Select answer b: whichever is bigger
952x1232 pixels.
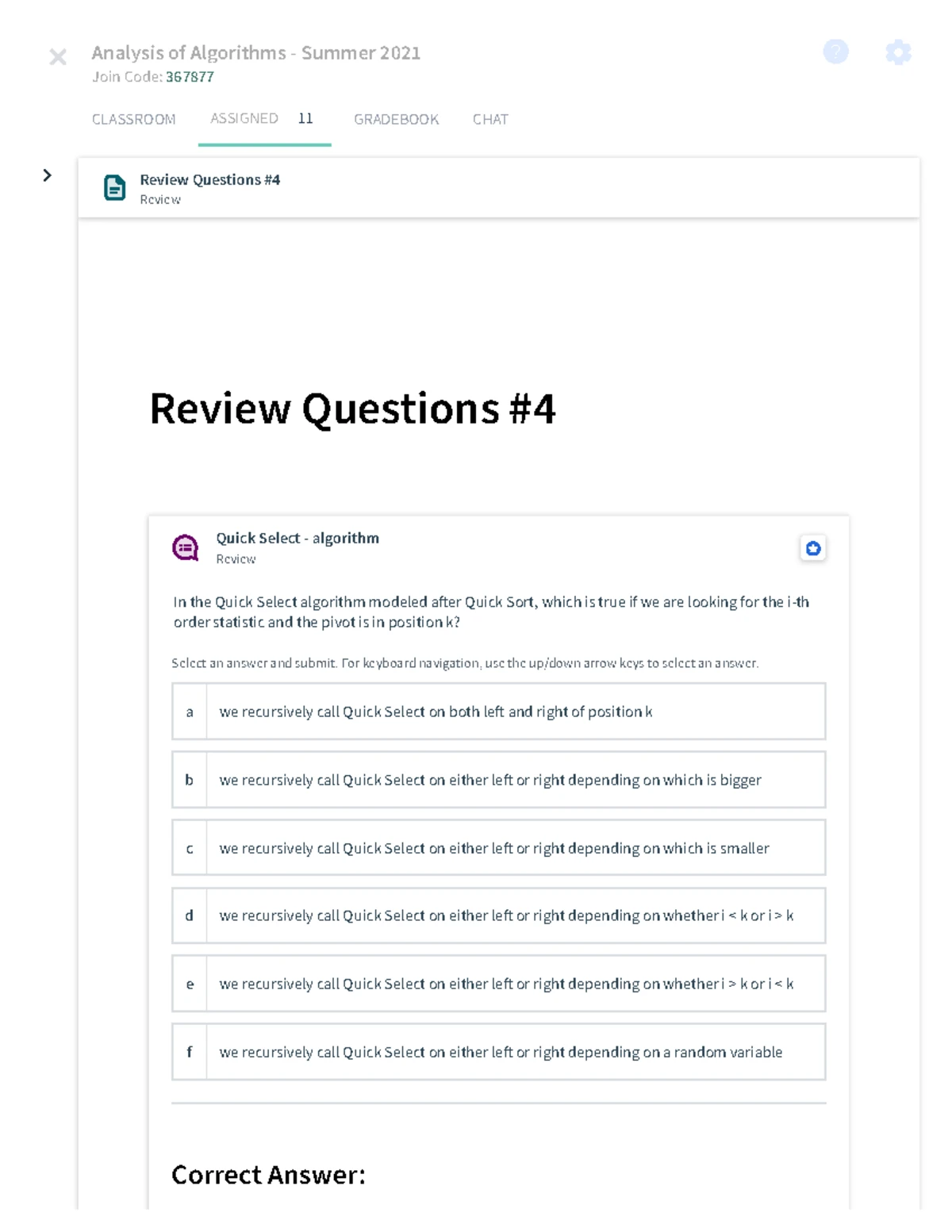coord(499,780)
